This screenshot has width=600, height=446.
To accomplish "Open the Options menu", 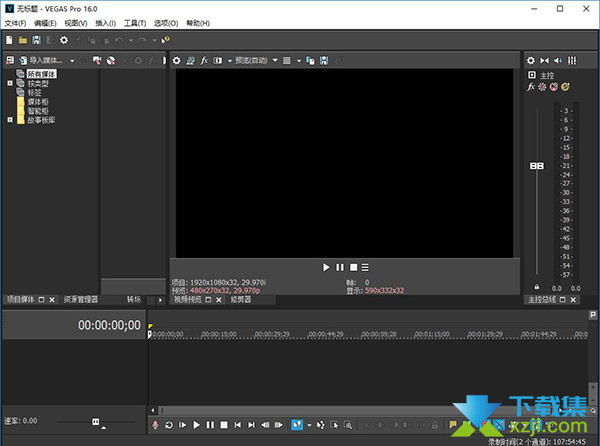I will tap(166, 23).
